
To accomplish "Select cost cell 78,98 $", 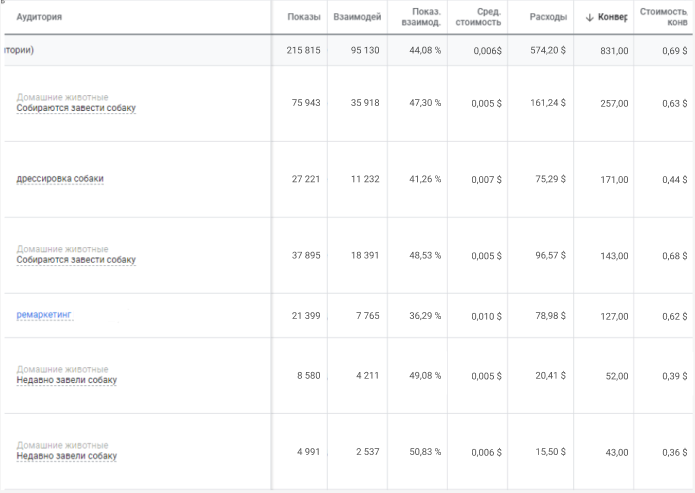I will (551, 315).
